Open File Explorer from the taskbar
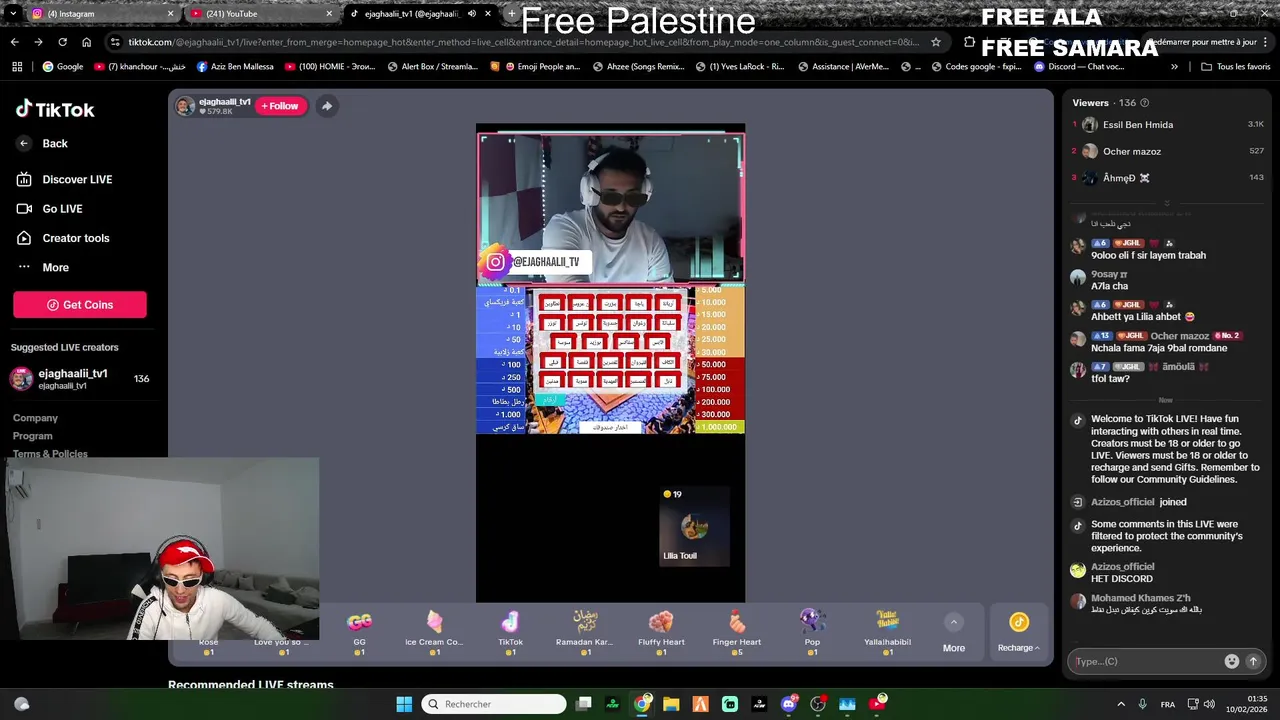 pos(671,704)
